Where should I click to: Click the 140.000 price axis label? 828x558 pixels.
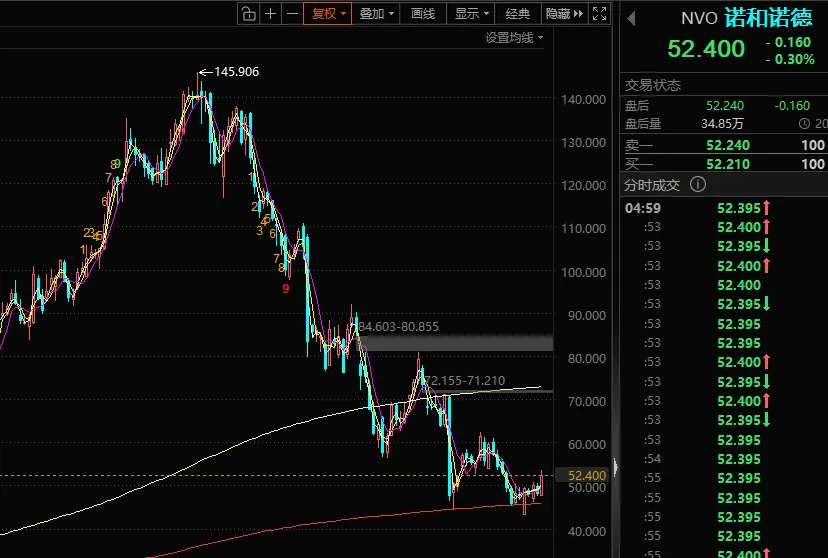click(584, 100)
